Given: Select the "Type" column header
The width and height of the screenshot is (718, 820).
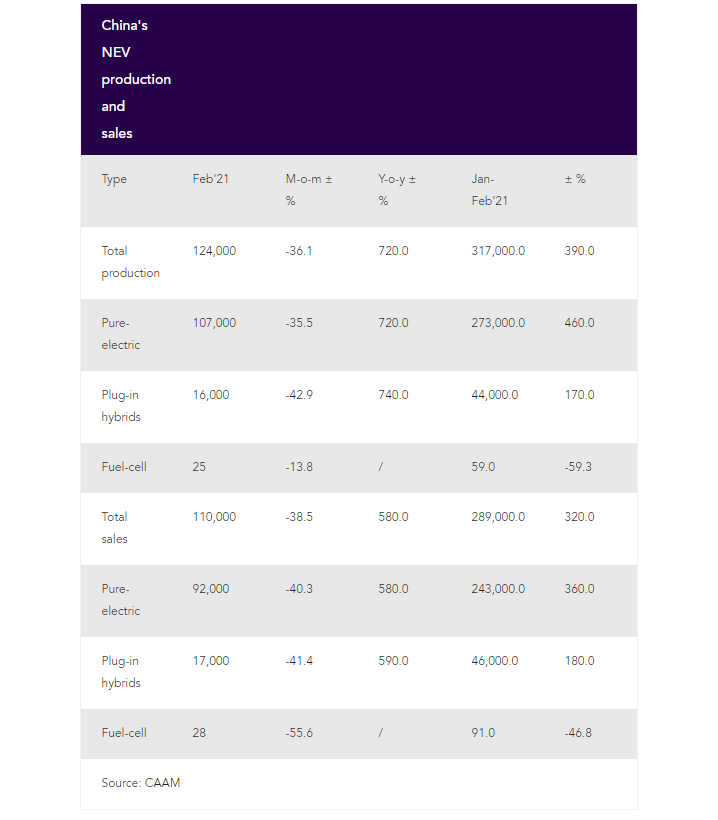Looking at the screenshot, I should (114, 179).
